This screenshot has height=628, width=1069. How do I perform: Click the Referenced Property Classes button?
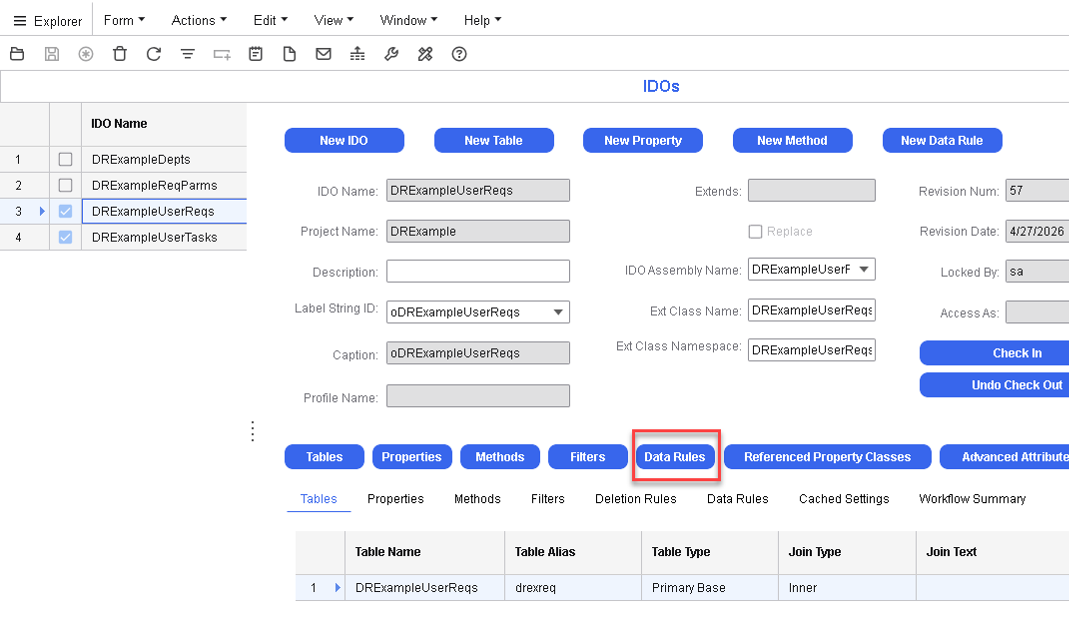click(828, 457)
